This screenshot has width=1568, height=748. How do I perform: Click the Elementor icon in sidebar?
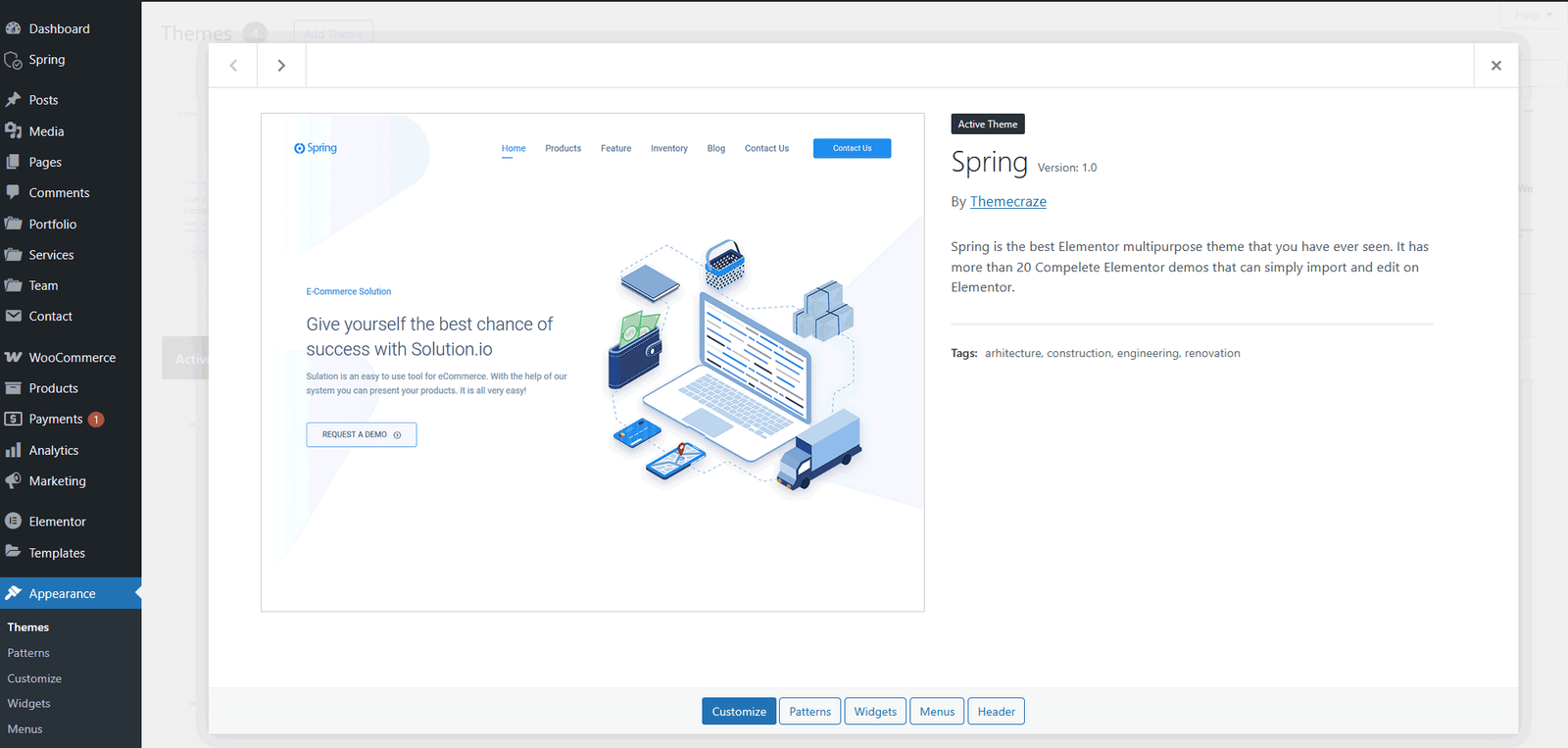[x=14, y=522]
